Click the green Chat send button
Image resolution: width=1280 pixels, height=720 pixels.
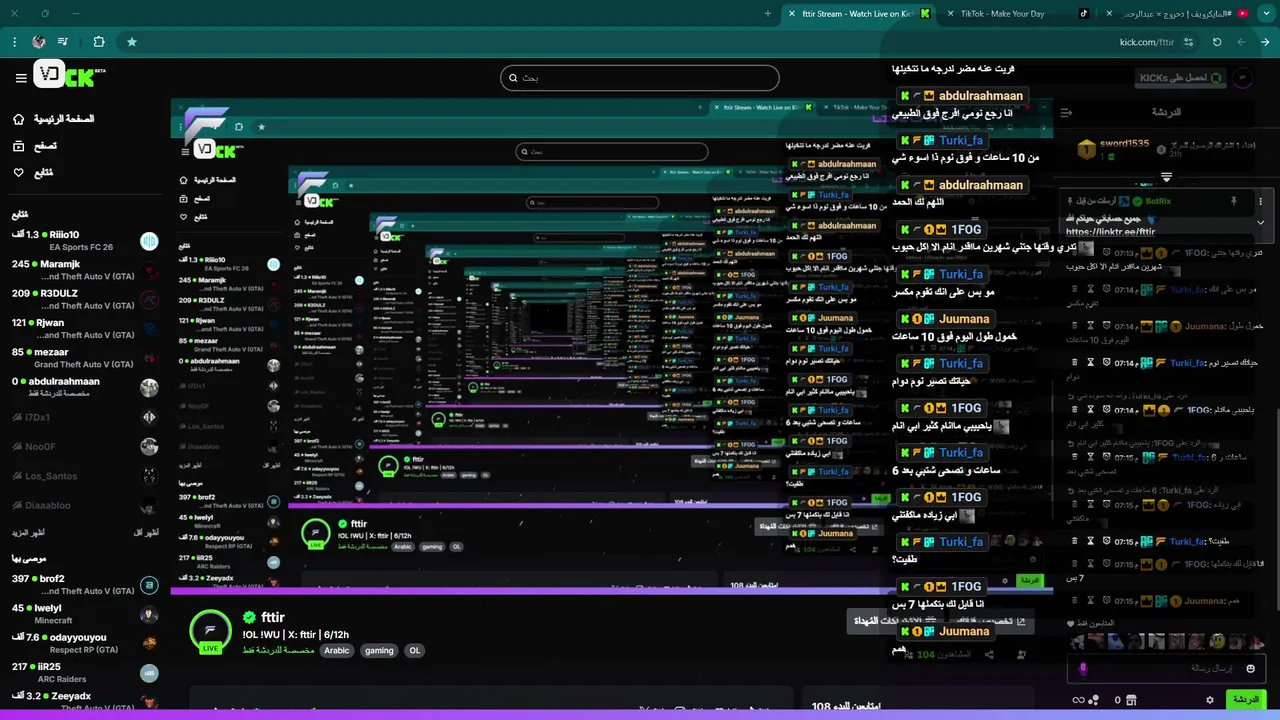[1246, 700]
